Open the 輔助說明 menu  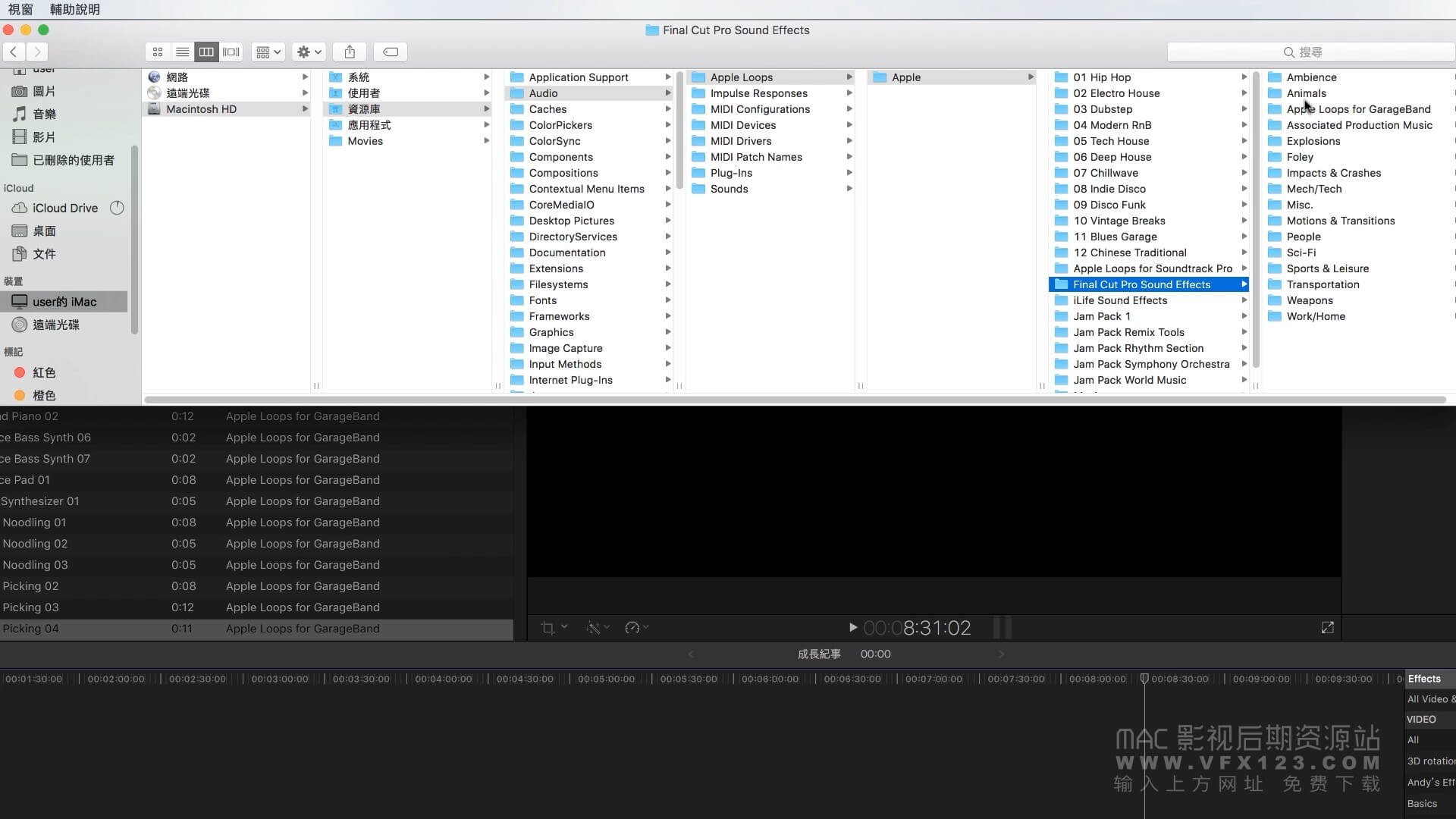[x=74, y=9]
